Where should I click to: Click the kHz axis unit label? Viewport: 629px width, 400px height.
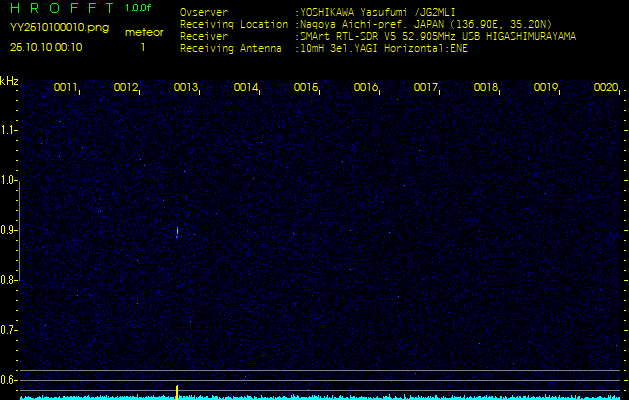pos(9,81)
